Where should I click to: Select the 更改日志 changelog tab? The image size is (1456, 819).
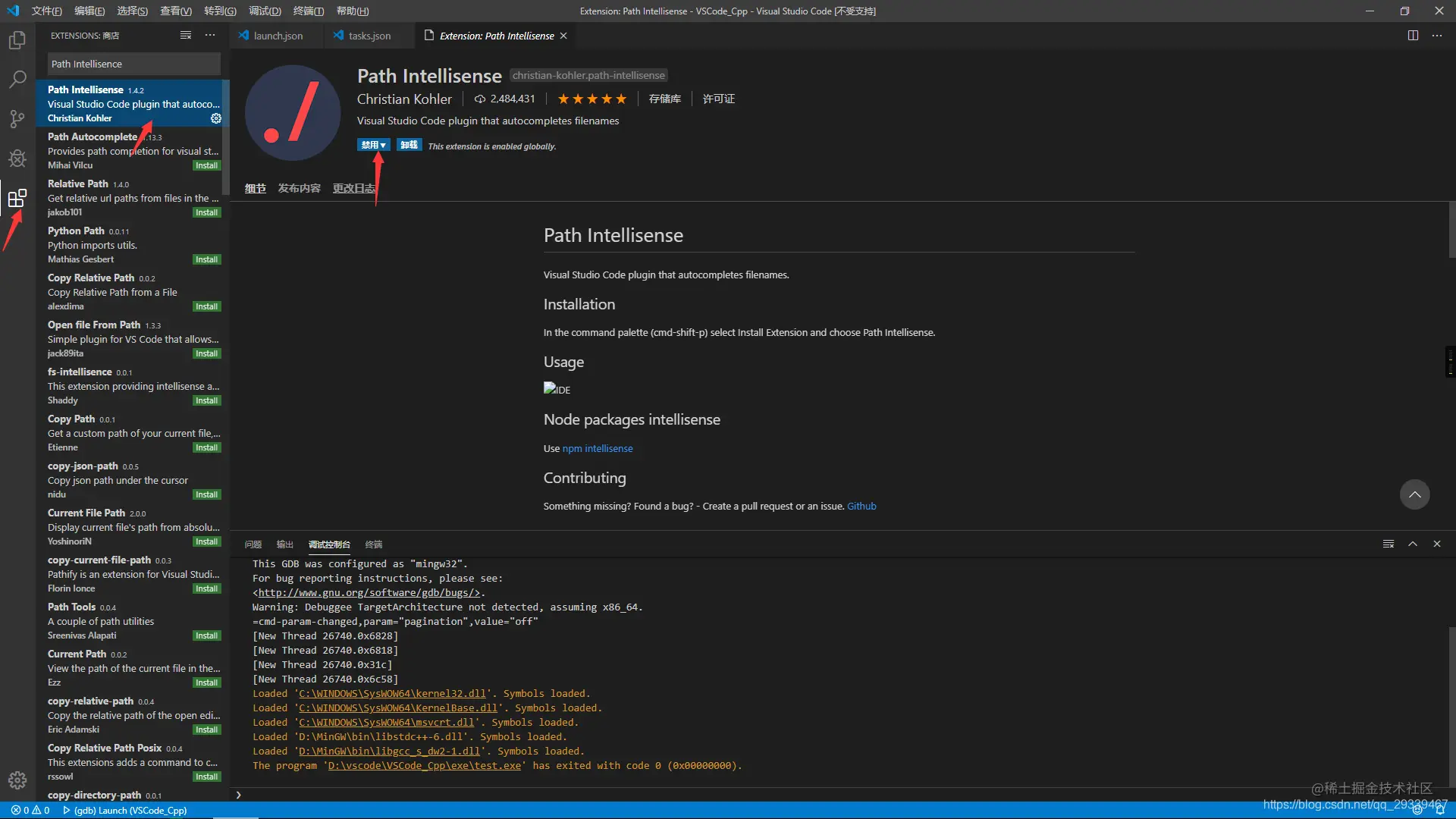pos(353,188)
